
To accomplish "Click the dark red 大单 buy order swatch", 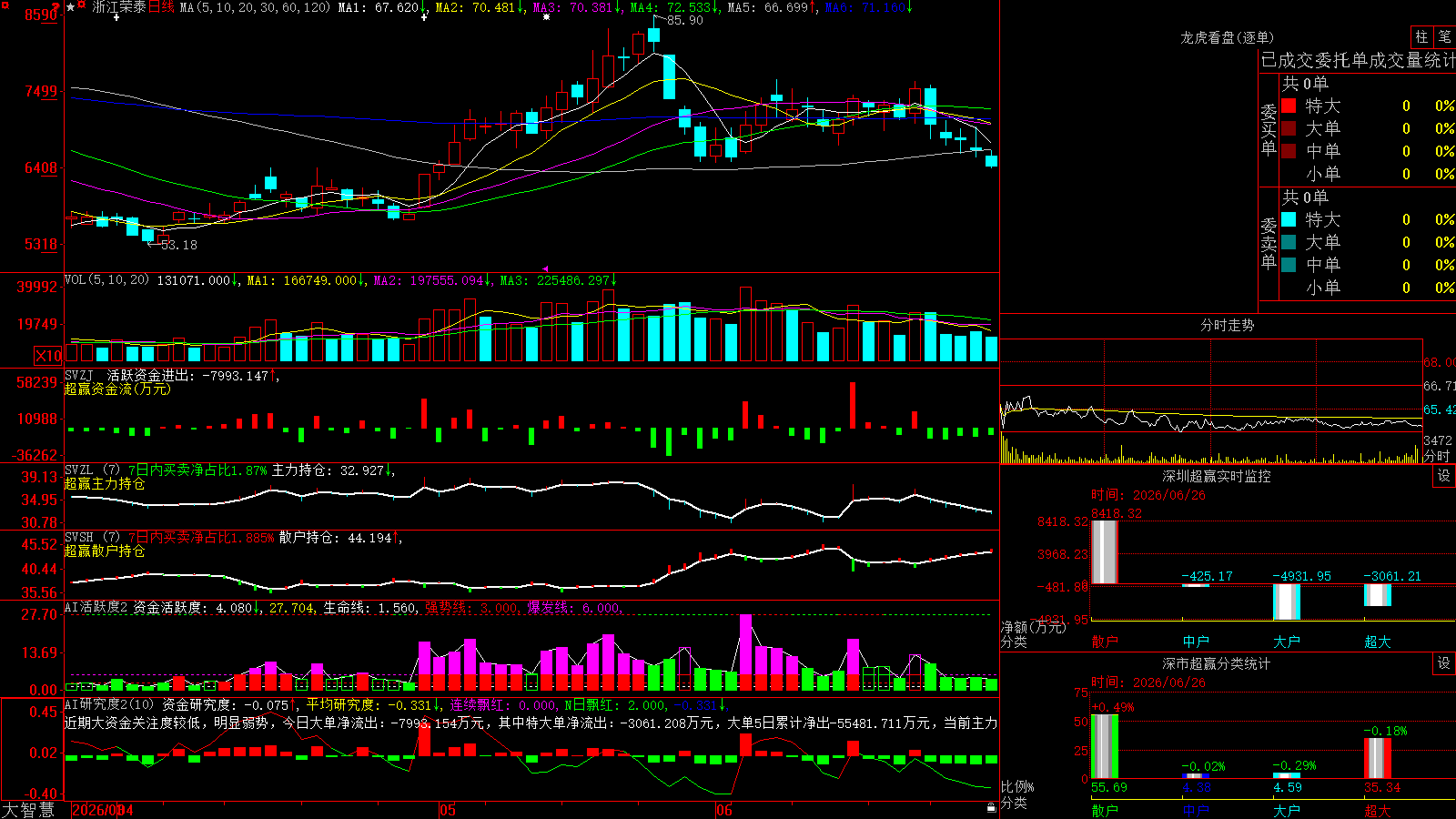I will click(x=1289, y=128).
